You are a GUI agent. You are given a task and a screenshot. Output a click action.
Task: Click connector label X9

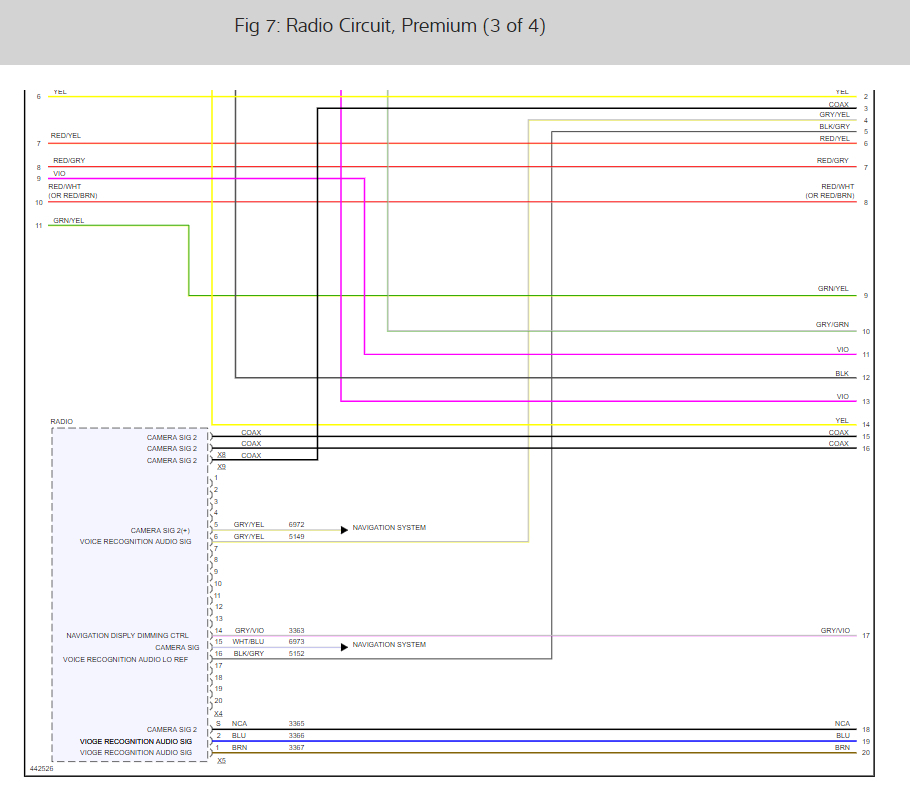tap(221, 467)
